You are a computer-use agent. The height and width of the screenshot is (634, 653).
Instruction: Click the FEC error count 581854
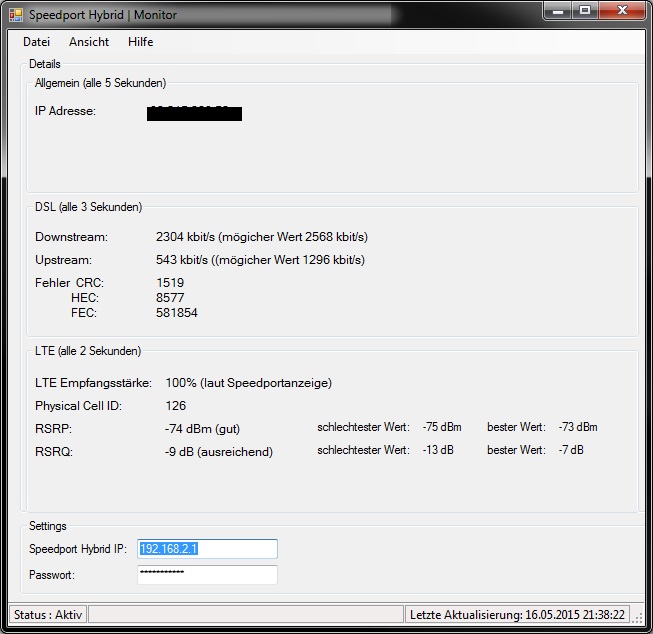[177, 312]
